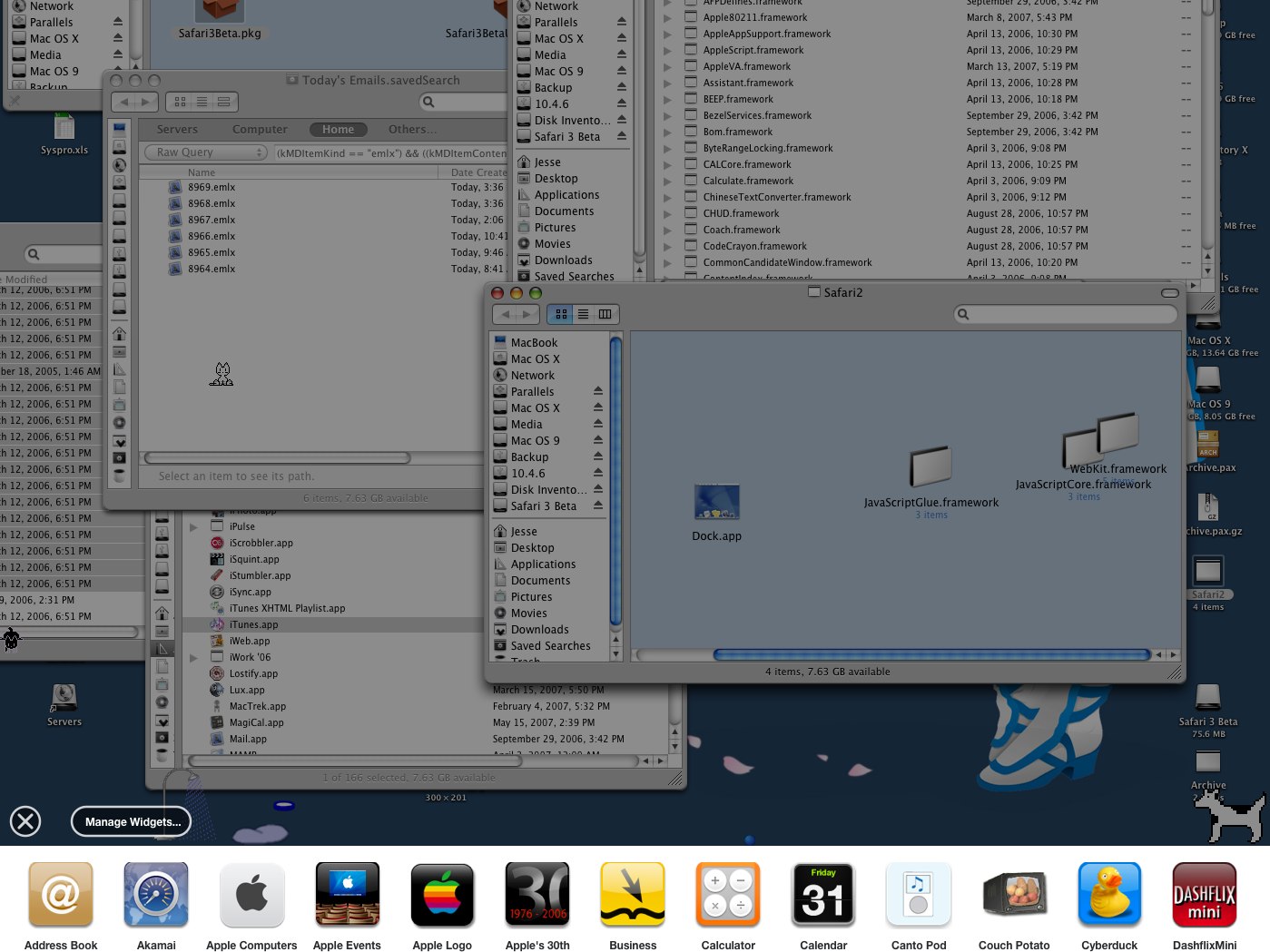Add the DashflixMini widget
1270x952 pixels.
pyautogui.click(x=1205, y=895)
